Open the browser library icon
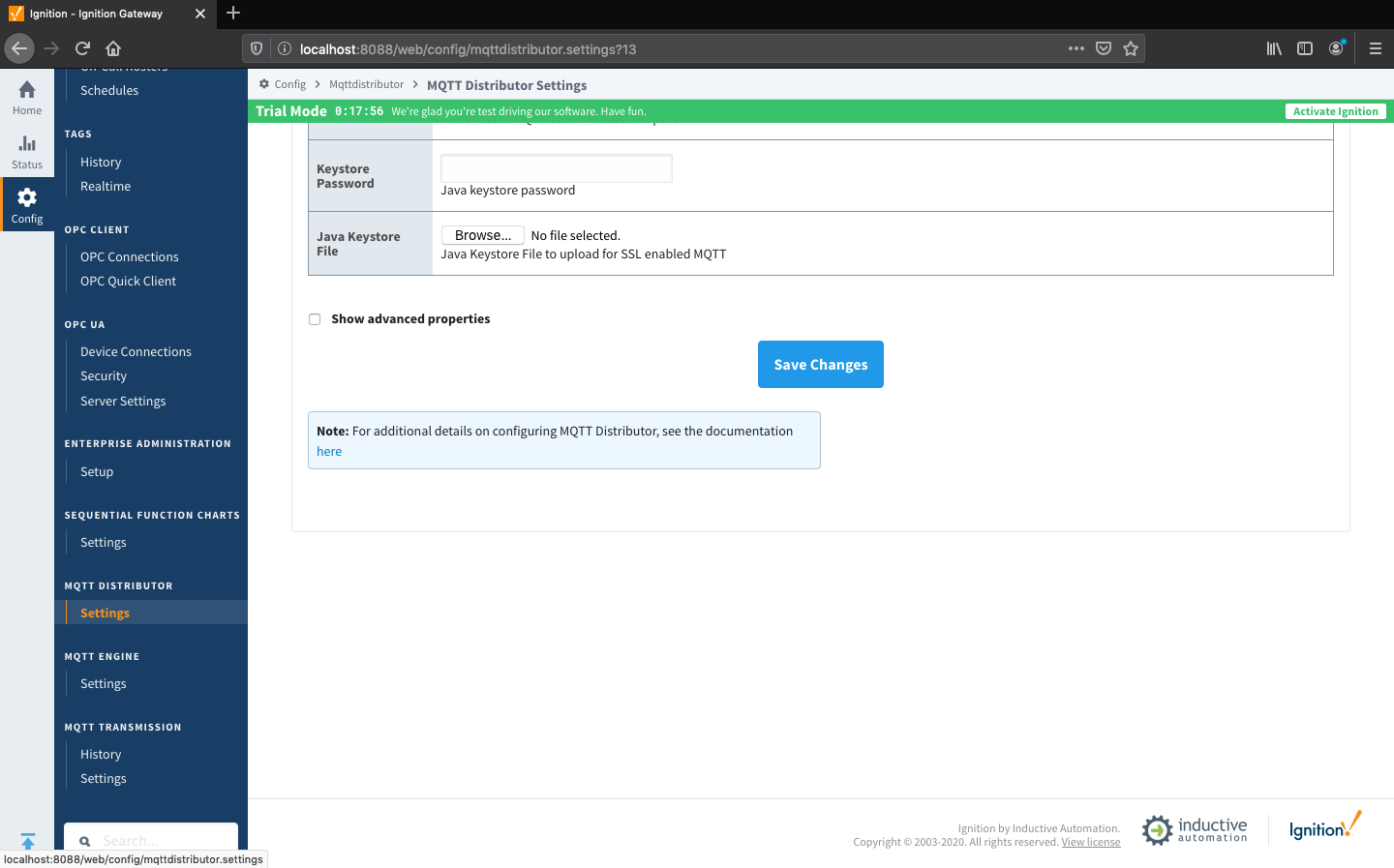Image resolution: width=1394 pixels, height=868 pixels. [x=1274, y=48]
